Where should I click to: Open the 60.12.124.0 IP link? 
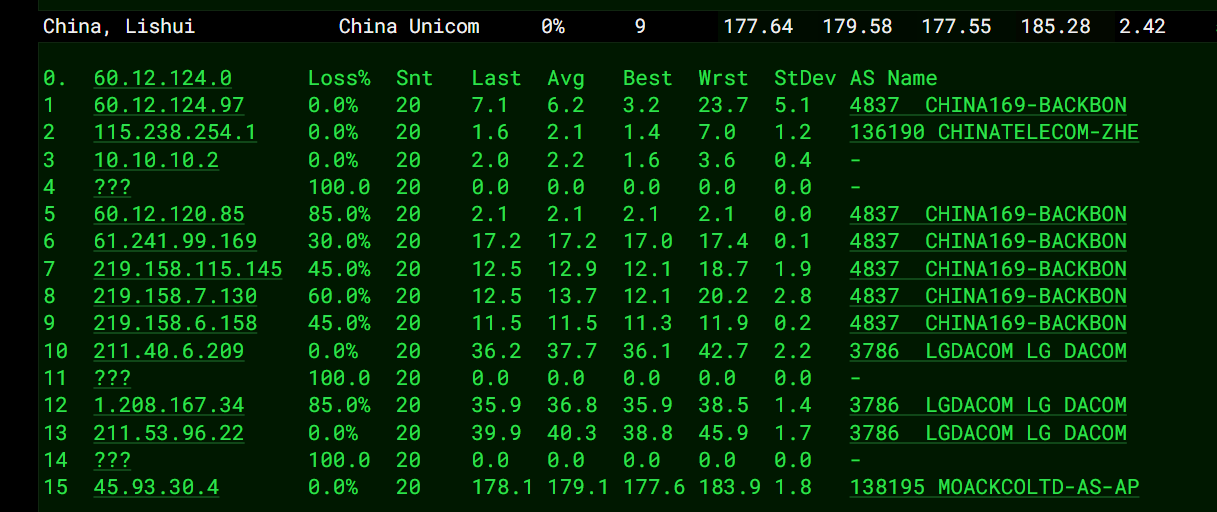[x=163, y=78]
